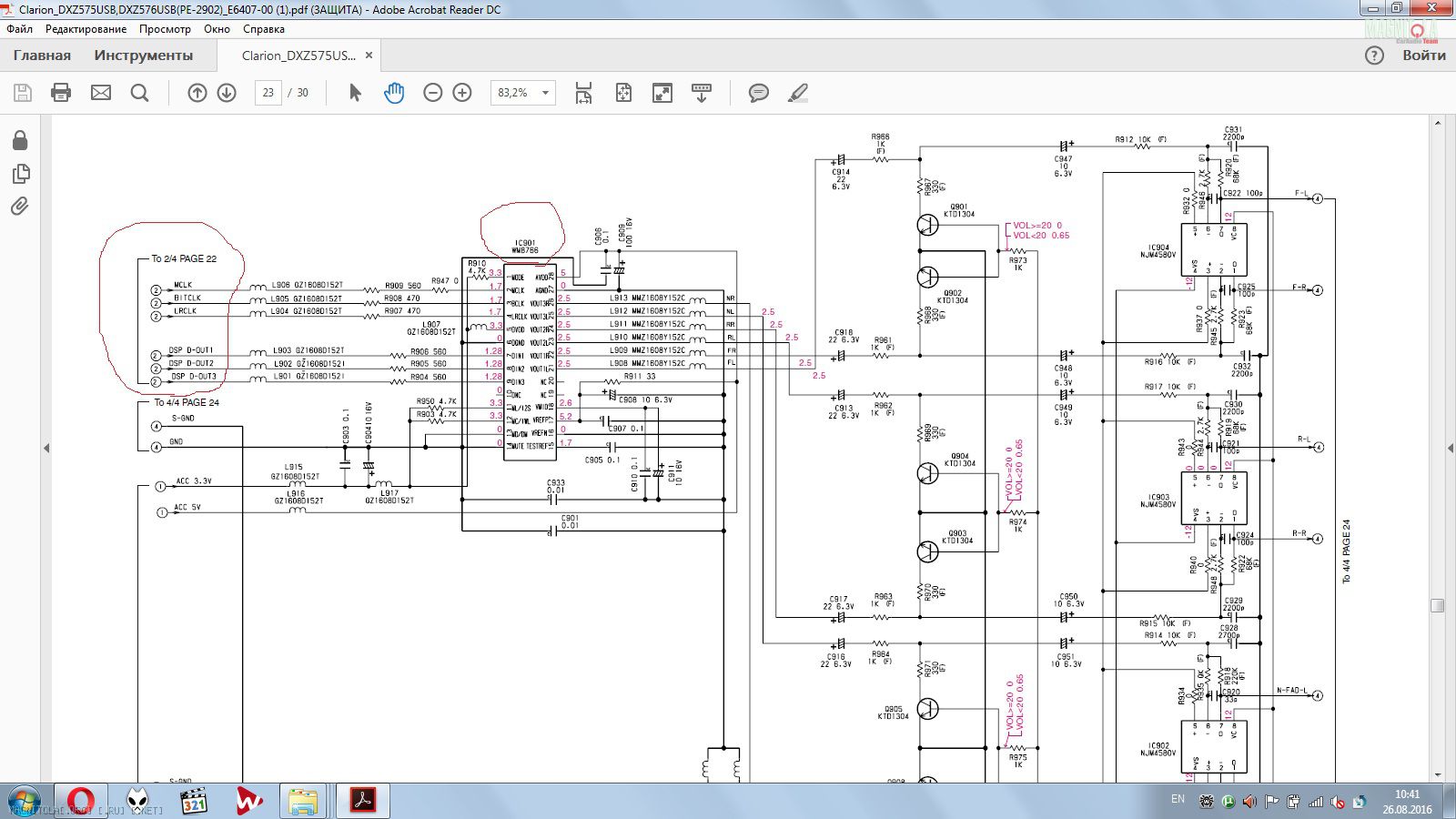1456x819 pixels.
Task: Open the Редактирование menu
Action: tap(86, 29)
